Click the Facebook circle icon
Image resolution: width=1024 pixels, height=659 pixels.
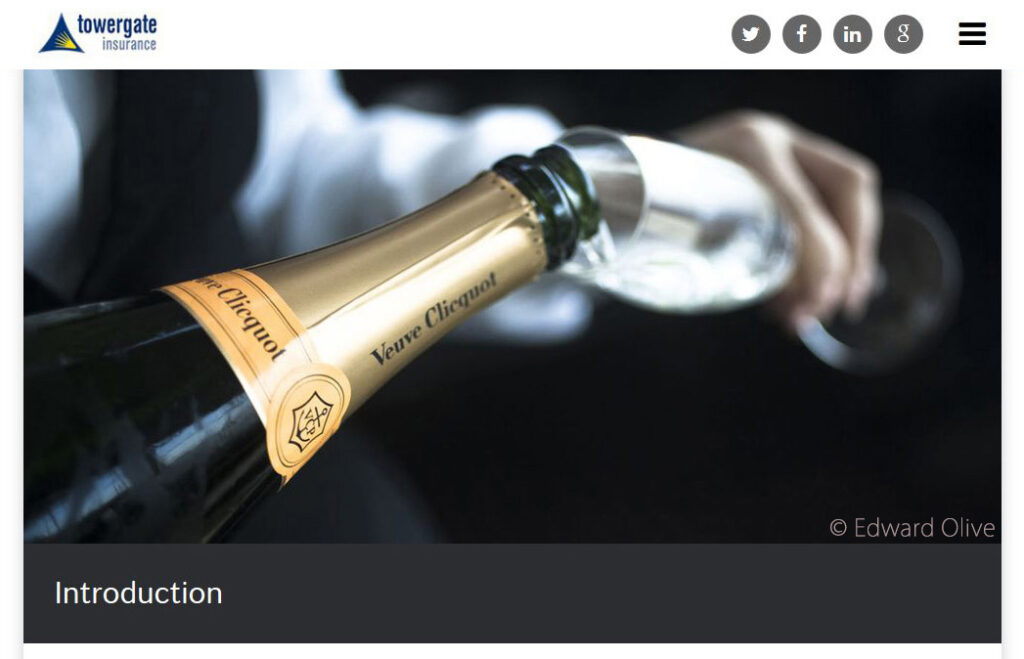tap(801, 34)
